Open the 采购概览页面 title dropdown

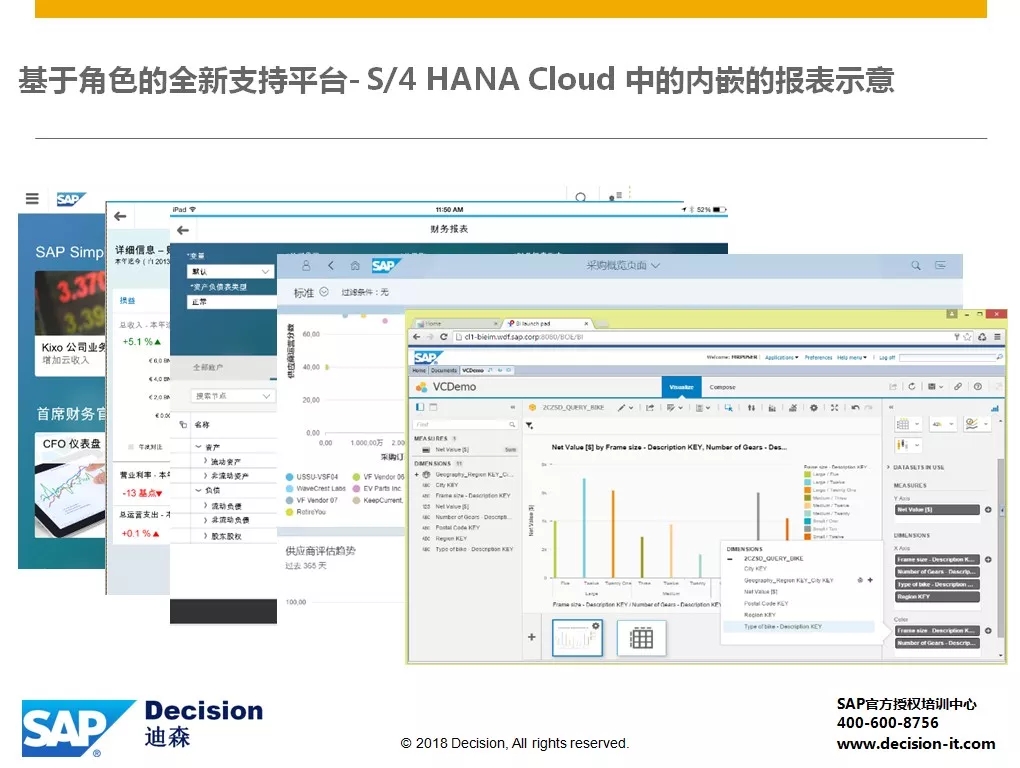[x=656, y=265]
